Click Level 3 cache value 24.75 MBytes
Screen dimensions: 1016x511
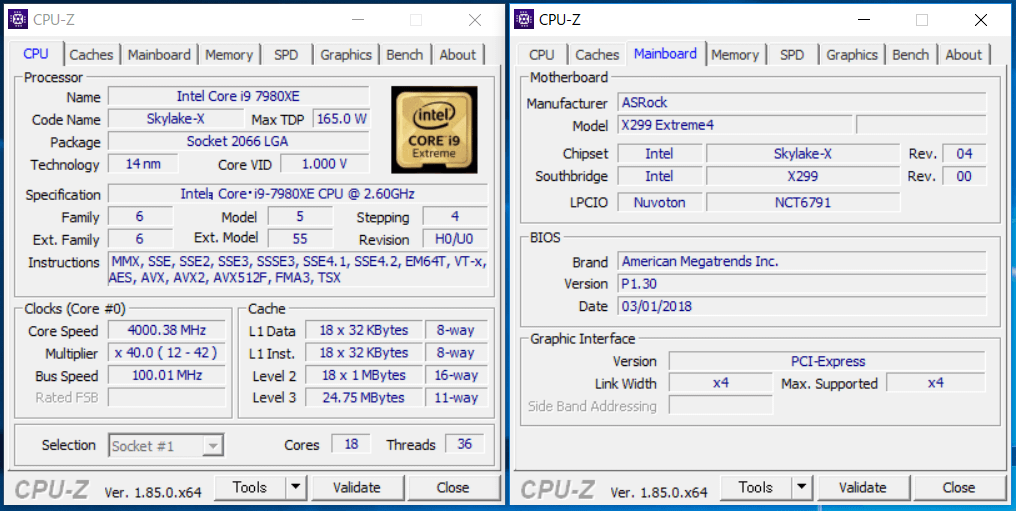click(364, 397)
